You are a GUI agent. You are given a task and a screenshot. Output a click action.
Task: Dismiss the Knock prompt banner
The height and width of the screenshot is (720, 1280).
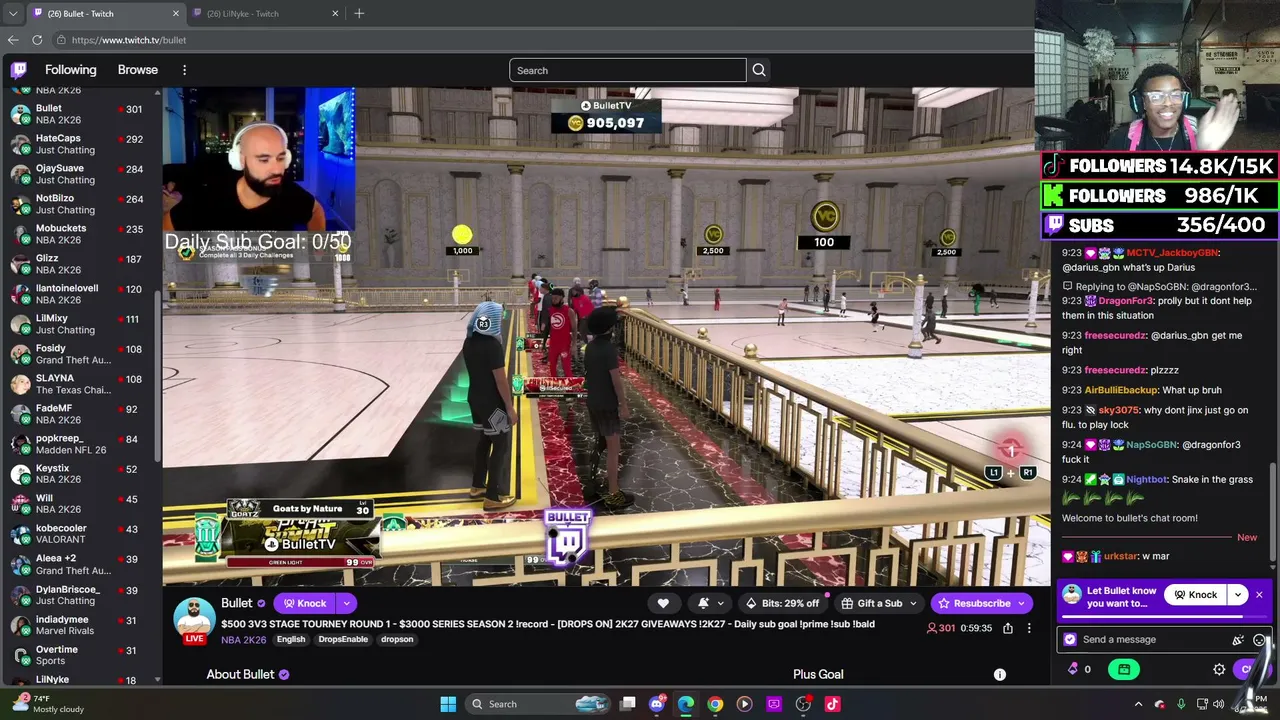(1259, 595)
